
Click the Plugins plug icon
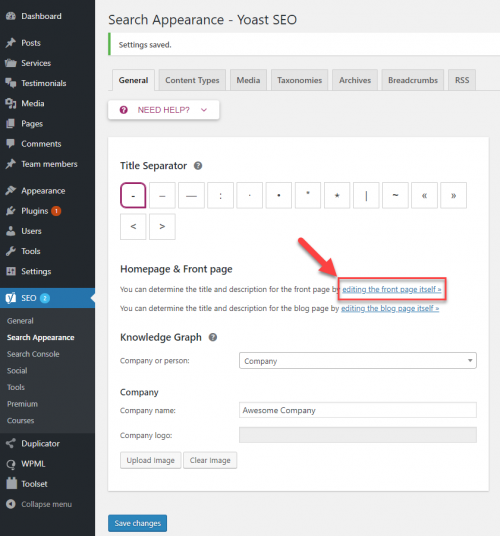[x=11, y=211]
